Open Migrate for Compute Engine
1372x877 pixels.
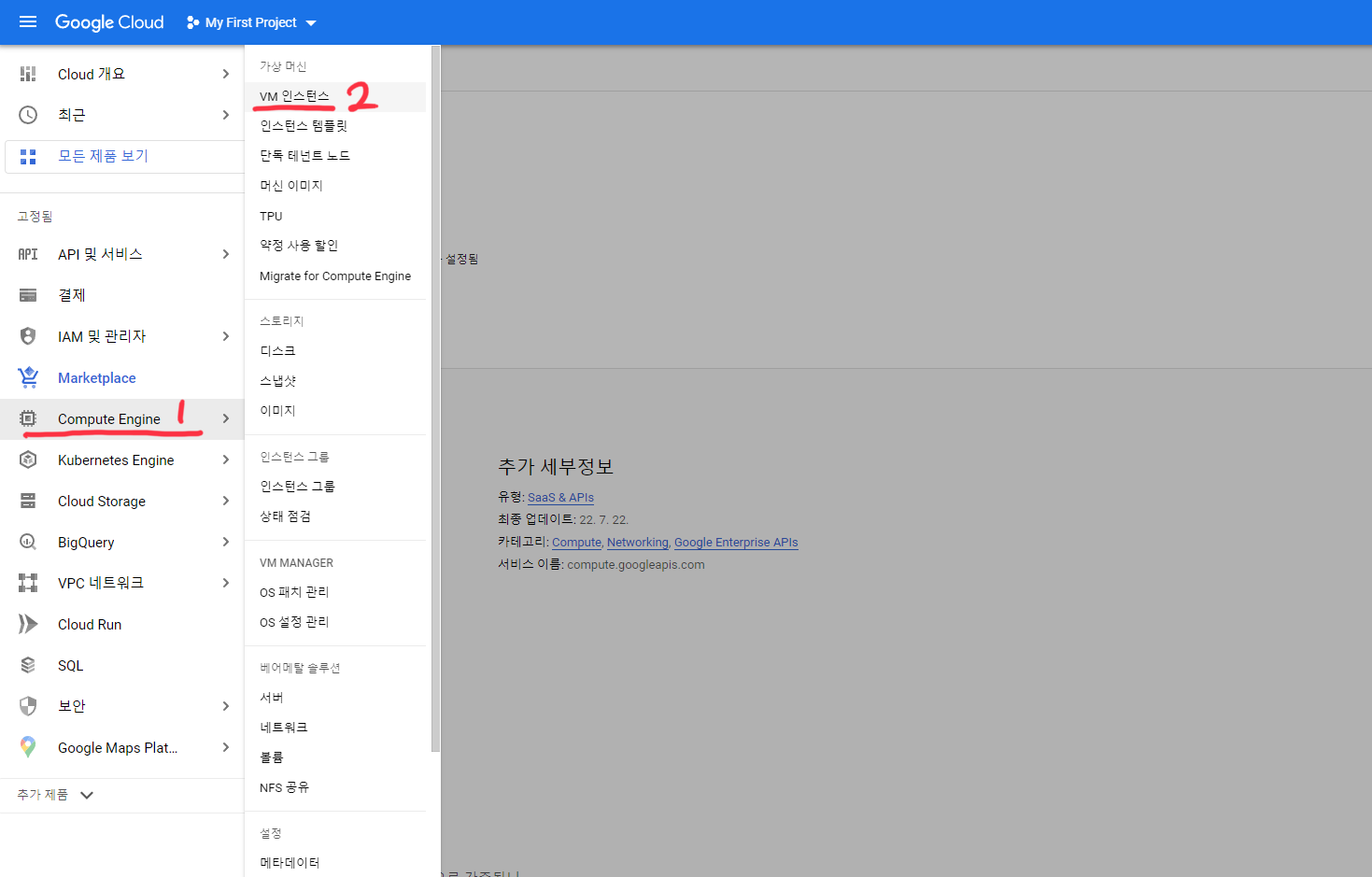point(335,276)
